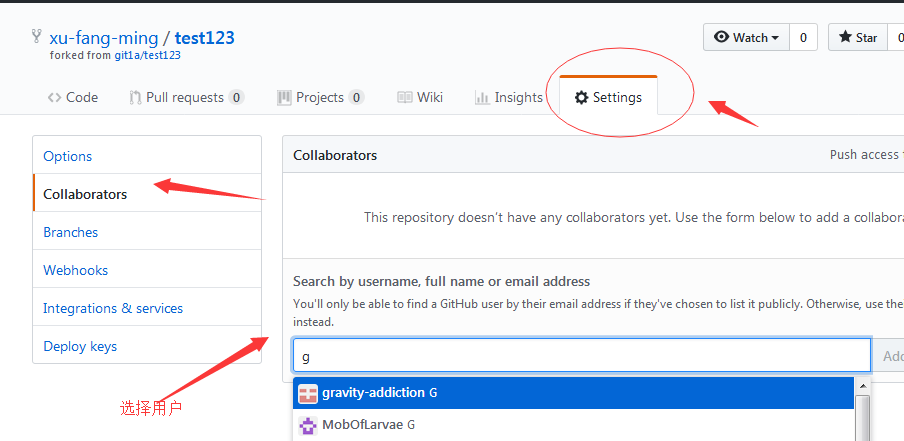Click the fork icon beside repository name
904x441 pixels.
click(x=37, y=37)
